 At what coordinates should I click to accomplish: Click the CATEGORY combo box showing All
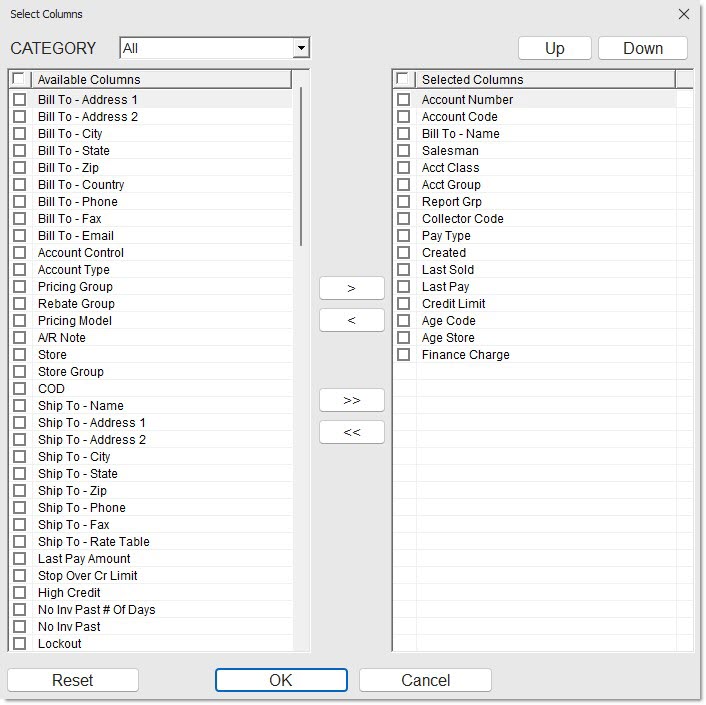206,48
